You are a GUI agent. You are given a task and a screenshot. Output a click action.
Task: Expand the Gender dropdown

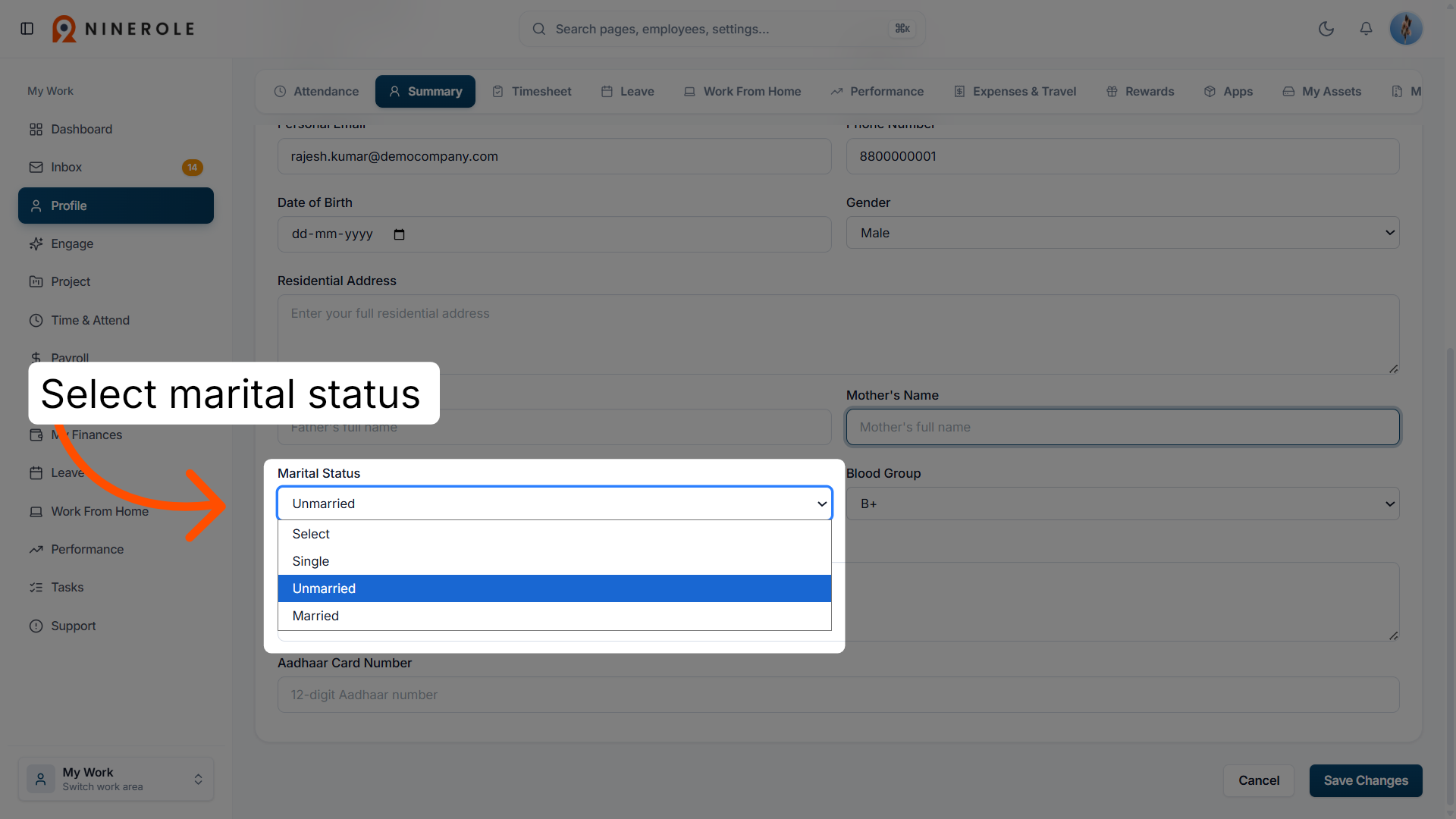pos(1122,233)
